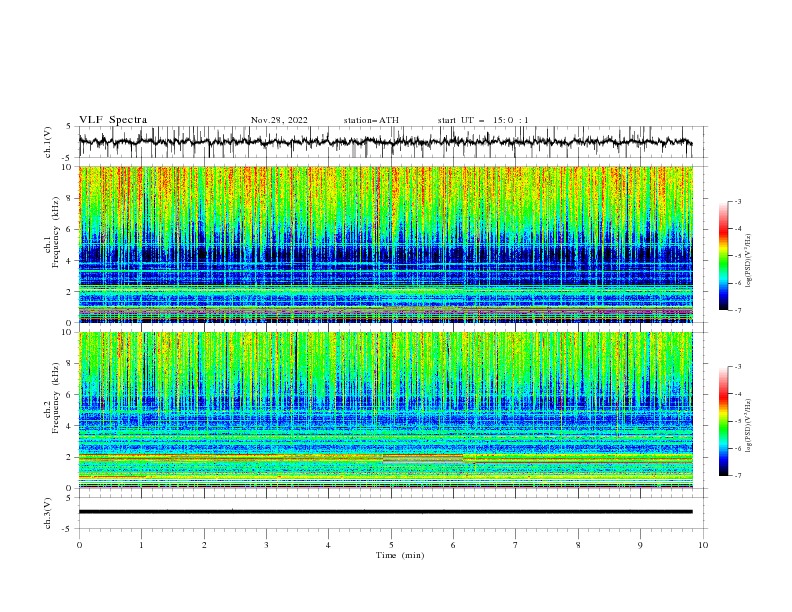Click time axis tick label "0"

[x=79, y=545]
